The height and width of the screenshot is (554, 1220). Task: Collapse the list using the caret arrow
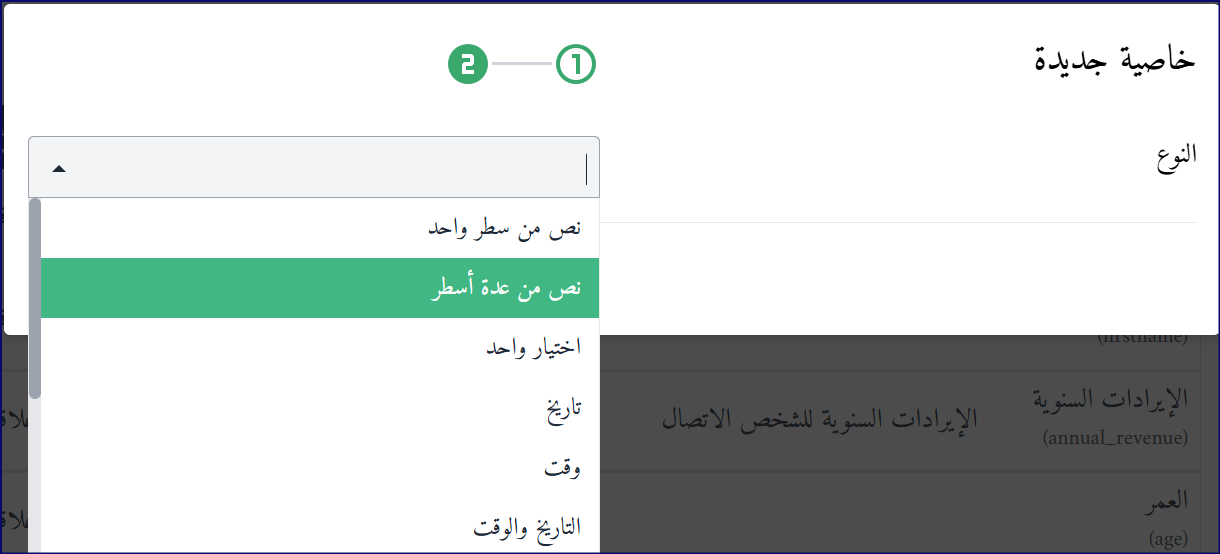(x=59, y=169)
